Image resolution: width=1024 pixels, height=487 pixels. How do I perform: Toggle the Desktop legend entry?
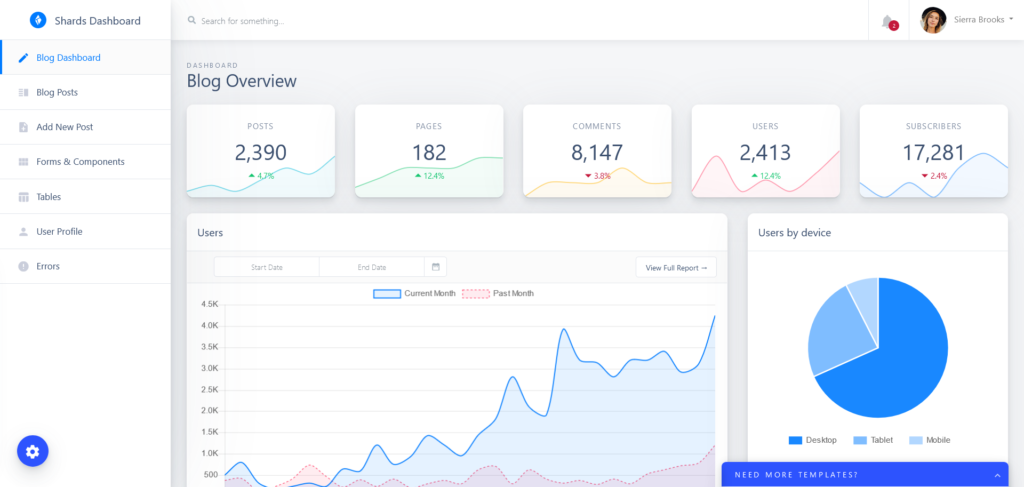812,441
